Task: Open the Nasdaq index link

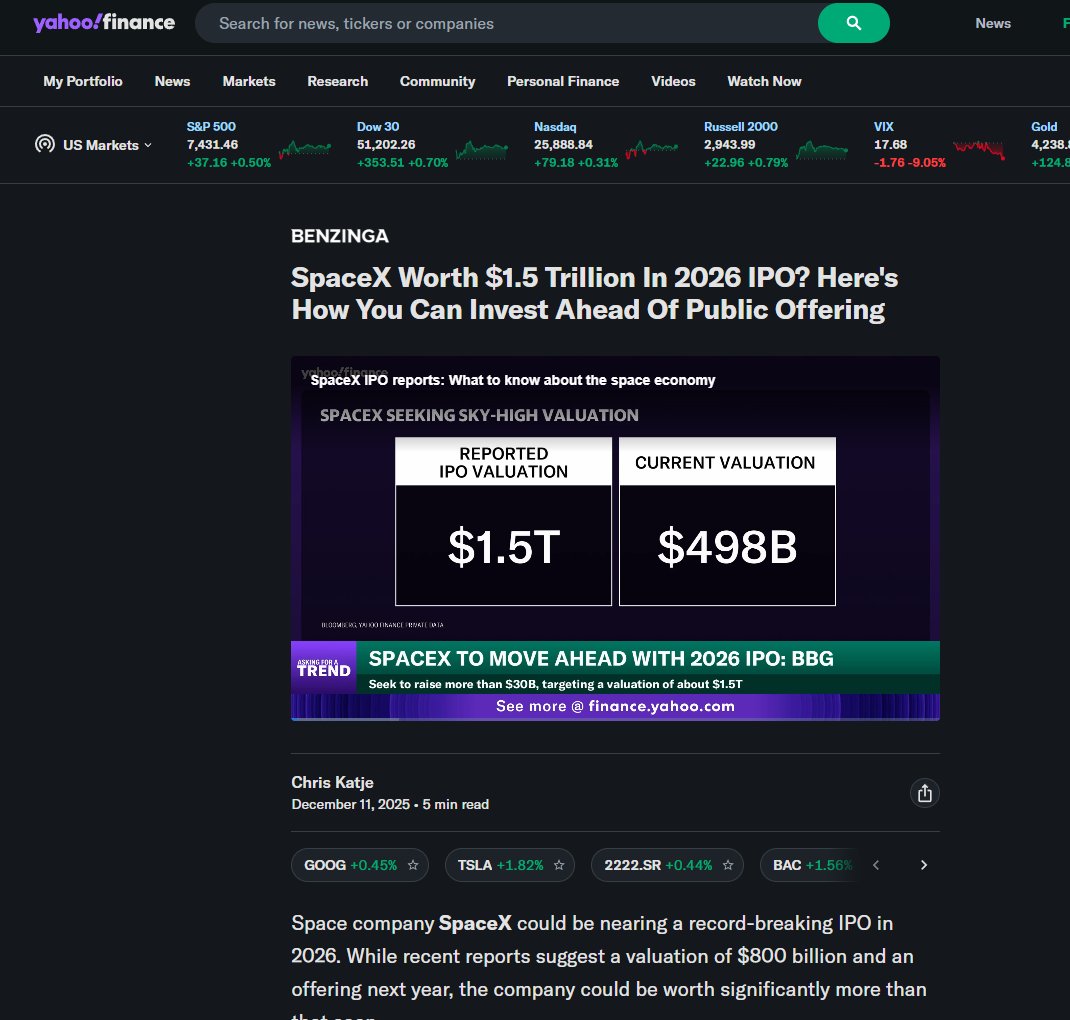Action: (555, 127)
